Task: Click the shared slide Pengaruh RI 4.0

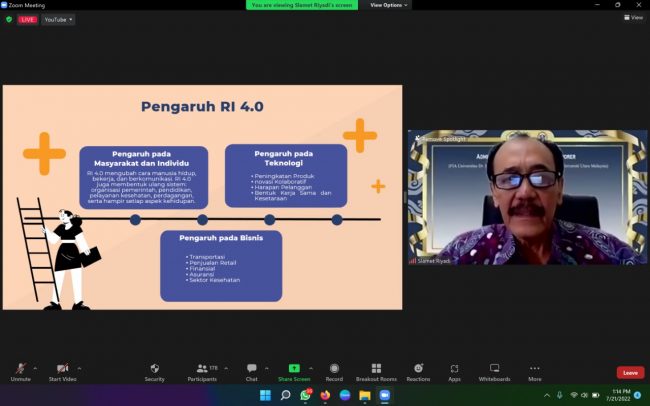Action: [202, 197]
